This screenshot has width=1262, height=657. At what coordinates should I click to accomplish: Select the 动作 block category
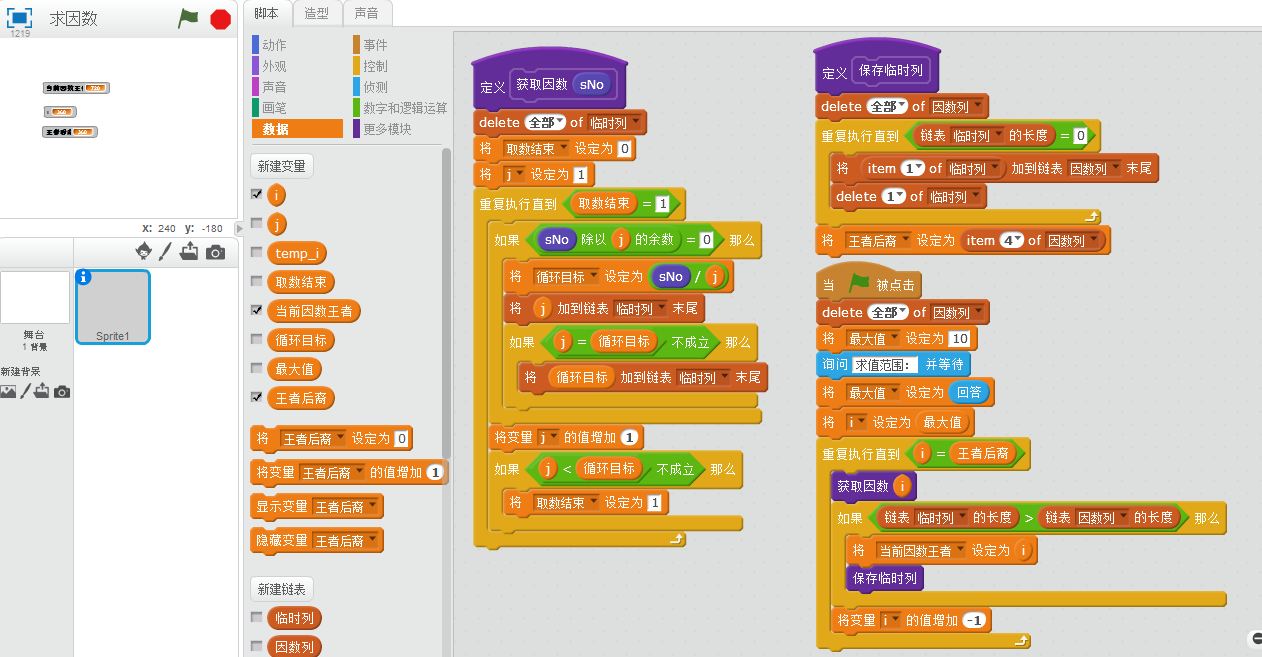pos(296,45)
